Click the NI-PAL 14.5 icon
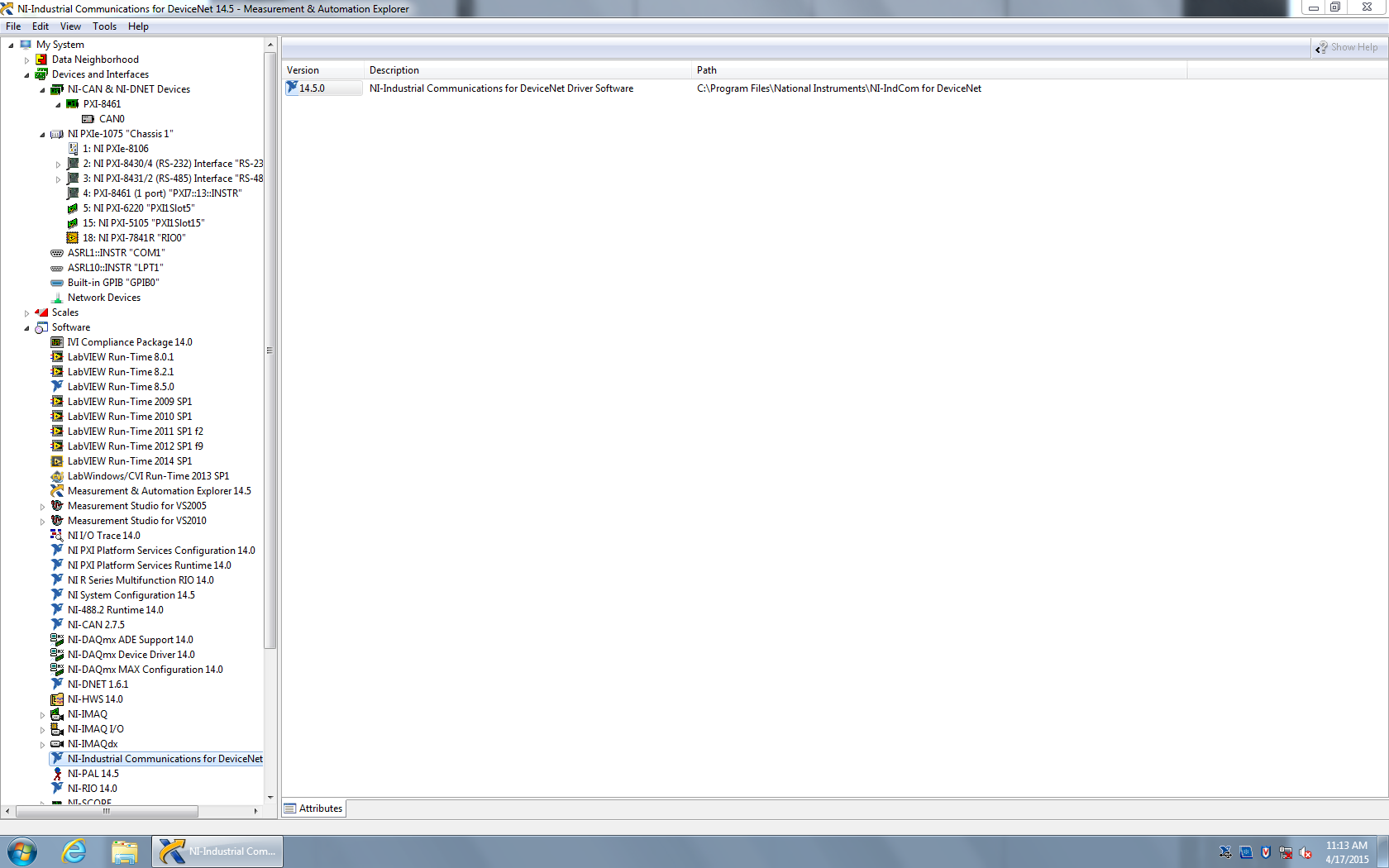1389x868 pixels. pyautogui.click(x=57, y=774)
